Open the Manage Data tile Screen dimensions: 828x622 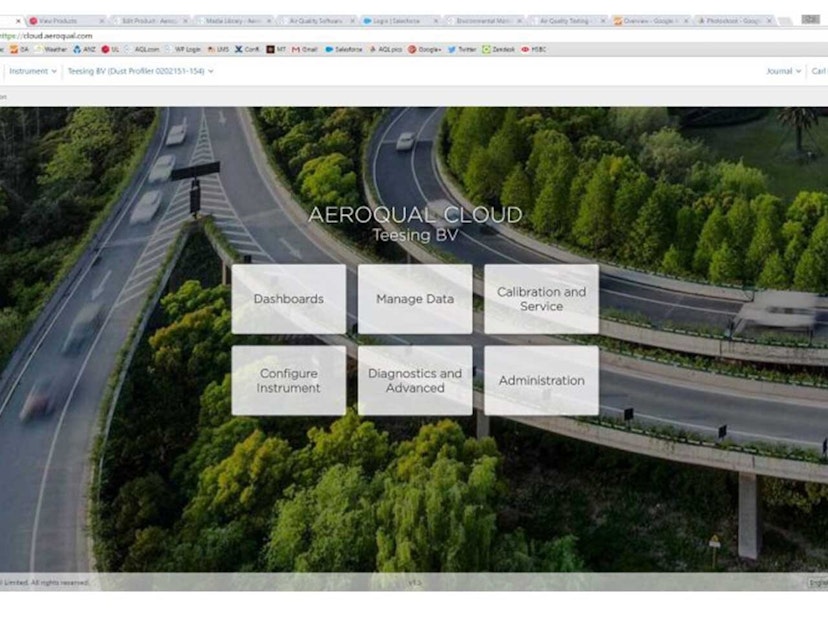(415, 299)
